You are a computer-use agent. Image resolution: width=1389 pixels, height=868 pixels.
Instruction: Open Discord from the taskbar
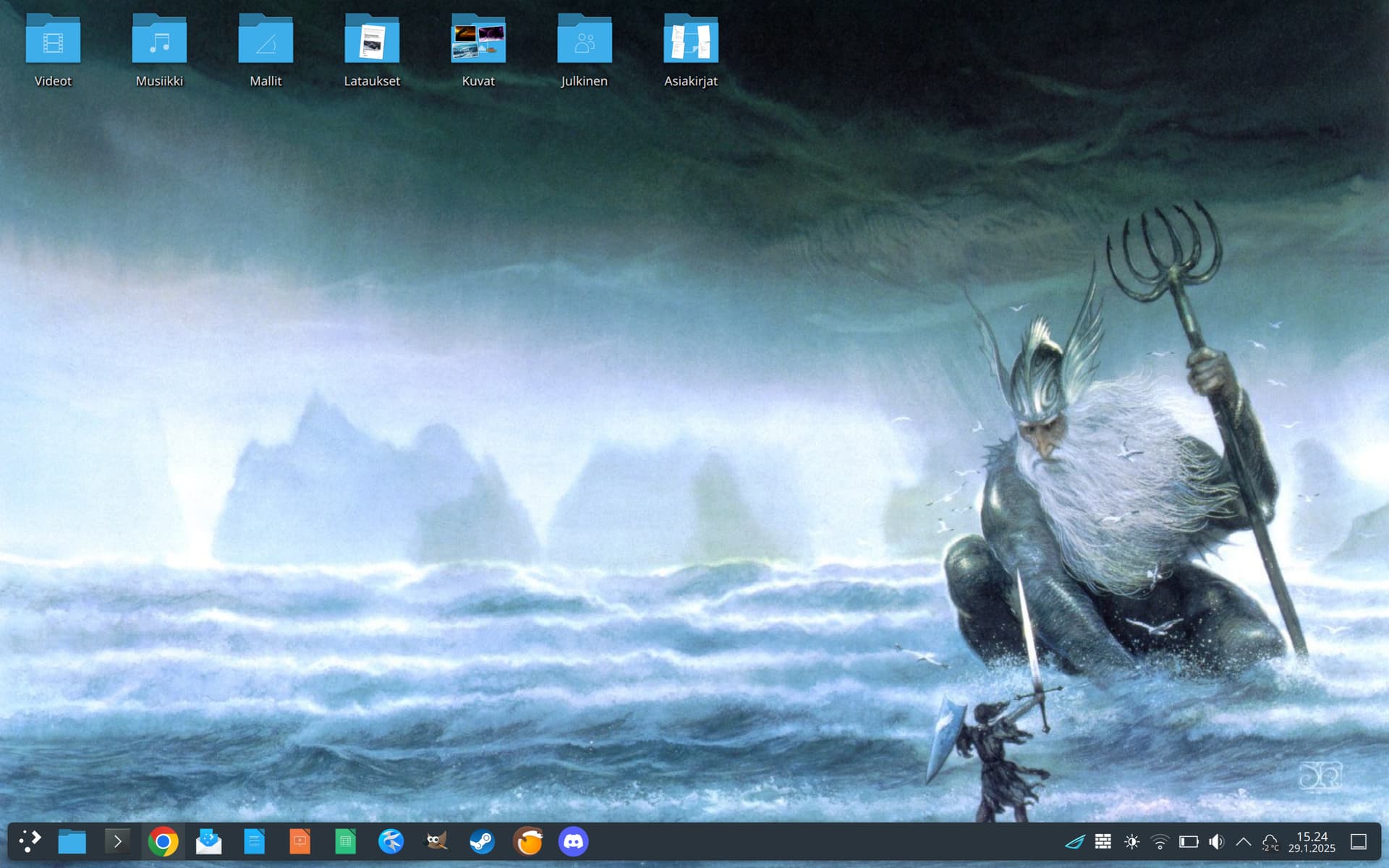(573, 841)
